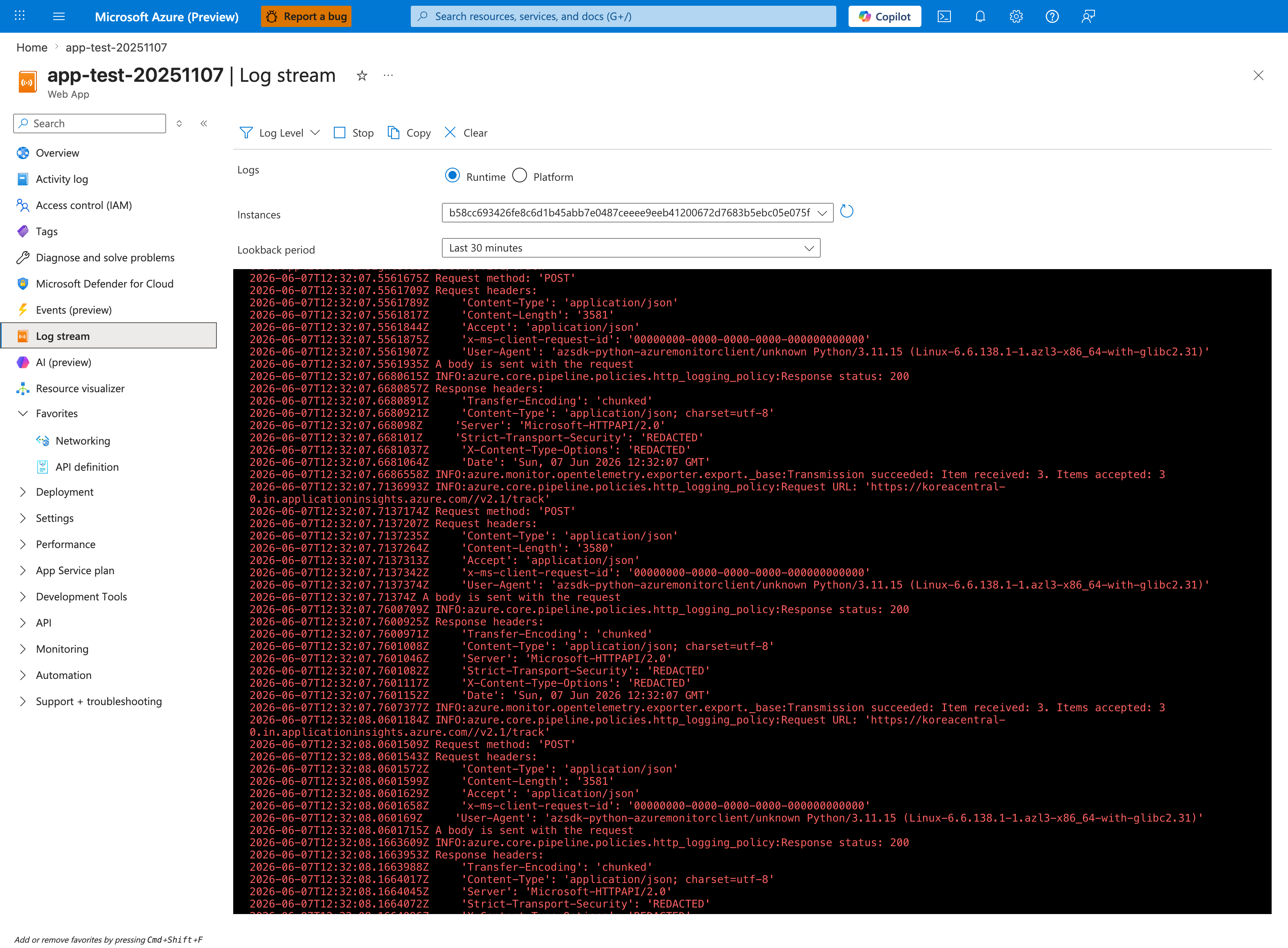Click the app-test-20251107 breadcrumb
Screen dimensions: 1288x948
pyautogui.click(x=116, y=47)
